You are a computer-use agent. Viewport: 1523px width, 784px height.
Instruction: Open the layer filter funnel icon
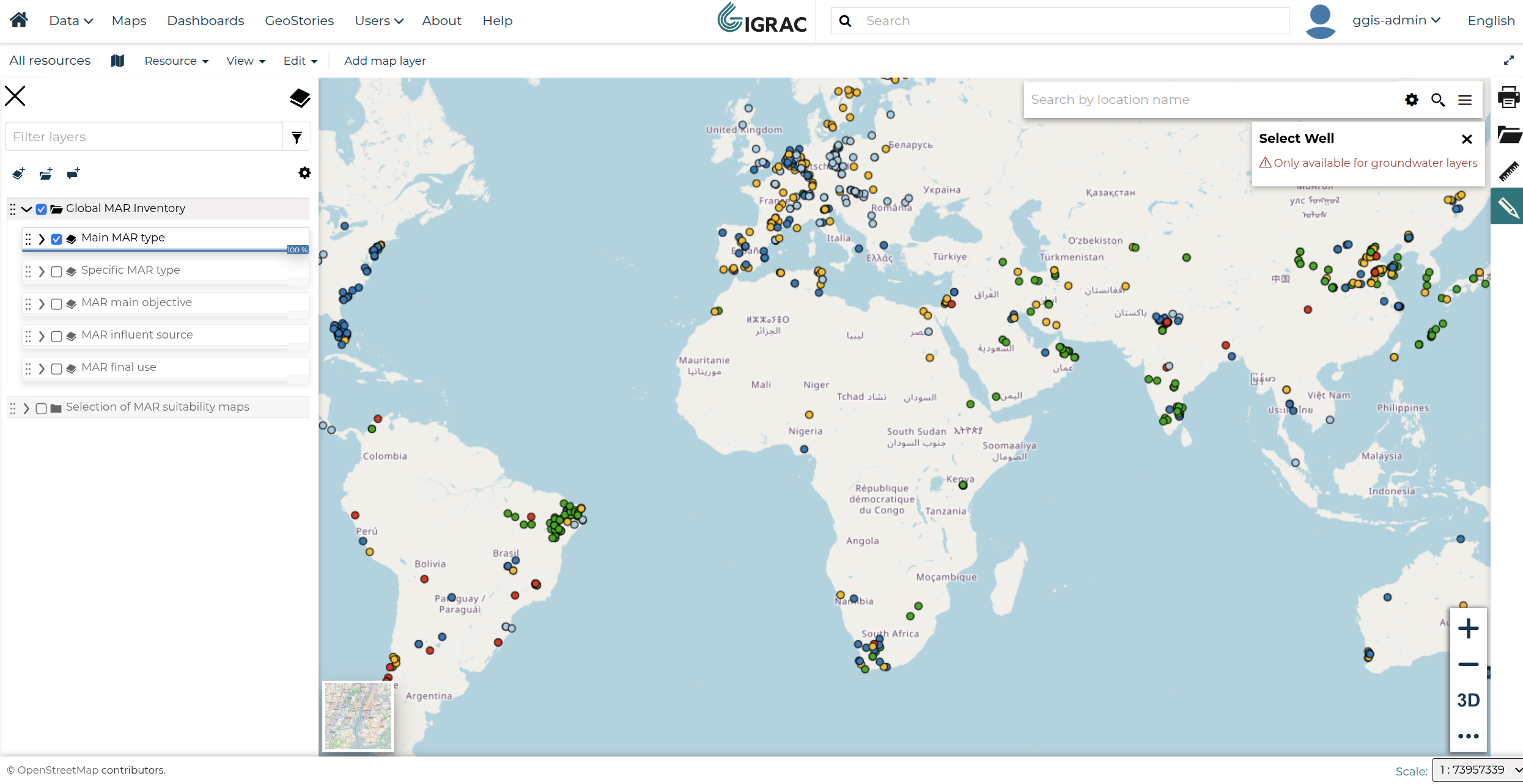[297, 137]
